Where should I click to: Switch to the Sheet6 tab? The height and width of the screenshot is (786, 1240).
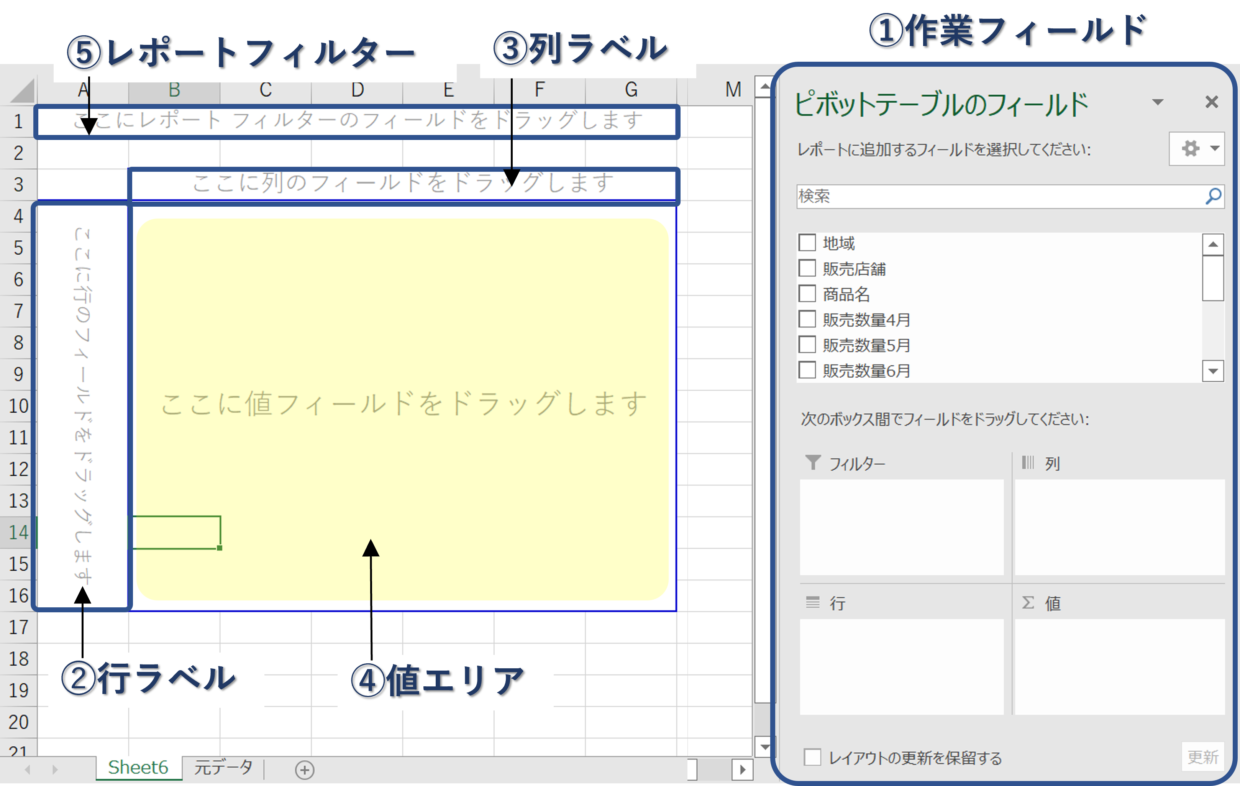pyautogui.click(x=138, y=767)
